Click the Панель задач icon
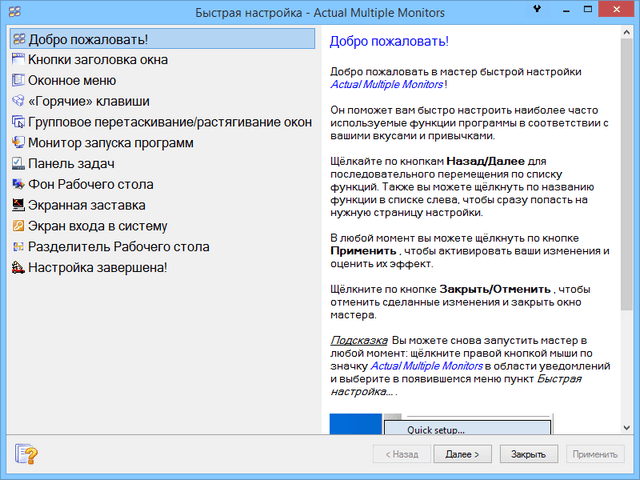 click(18, 164)
